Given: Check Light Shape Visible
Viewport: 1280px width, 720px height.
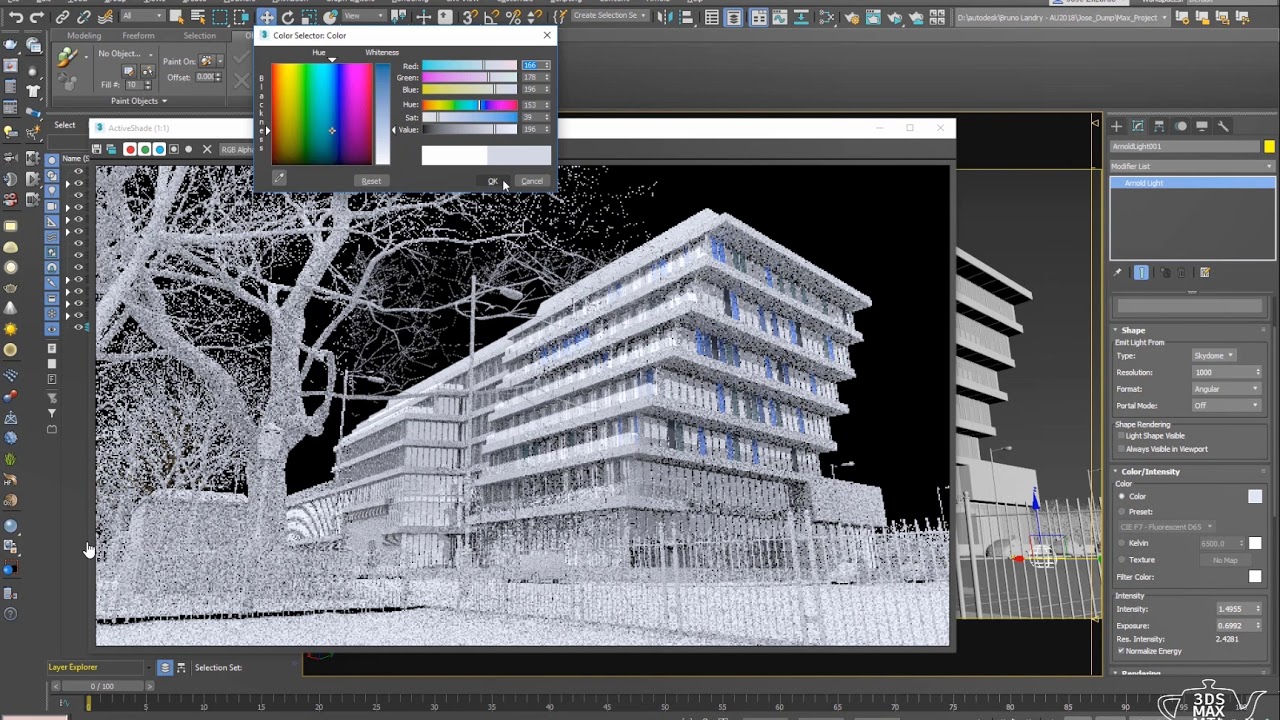Looking at the screenshot, I should tap(1120, 436).
